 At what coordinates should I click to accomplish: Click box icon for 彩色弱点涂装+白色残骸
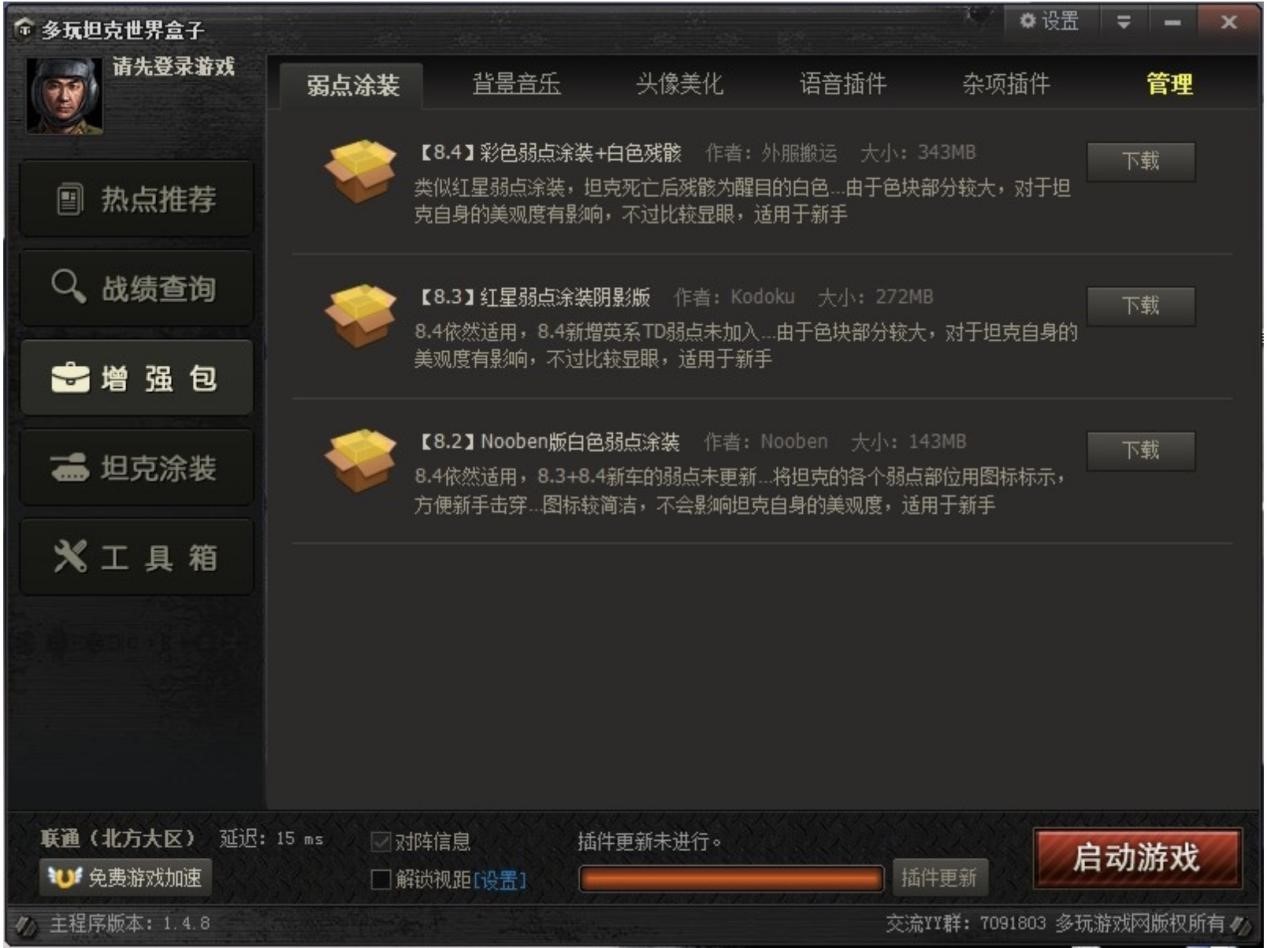click(361, 171)
